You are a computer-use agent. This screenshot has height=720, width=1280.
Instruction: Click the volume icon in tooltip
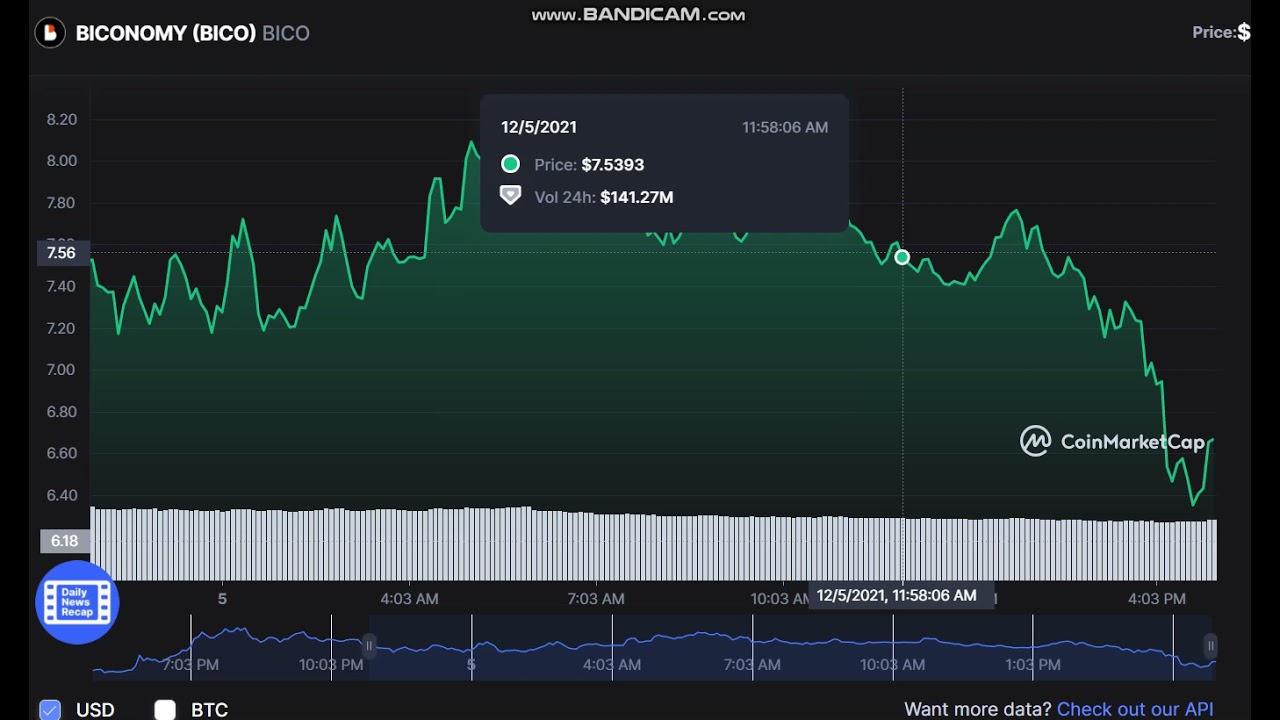coord(510,196)
